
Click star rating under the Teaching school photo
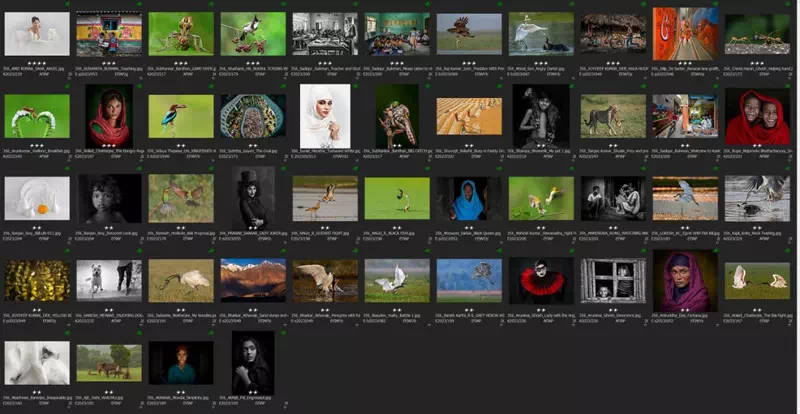tap(109, 62)
